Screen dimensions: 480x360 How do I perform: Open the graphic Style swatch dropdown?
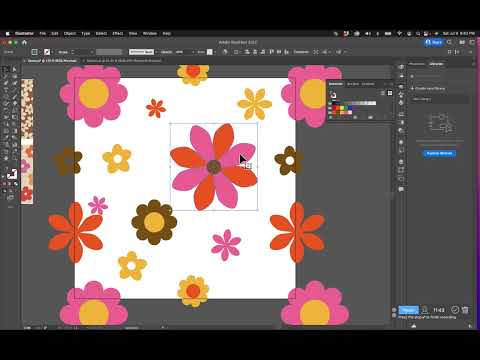pos(210,52)
